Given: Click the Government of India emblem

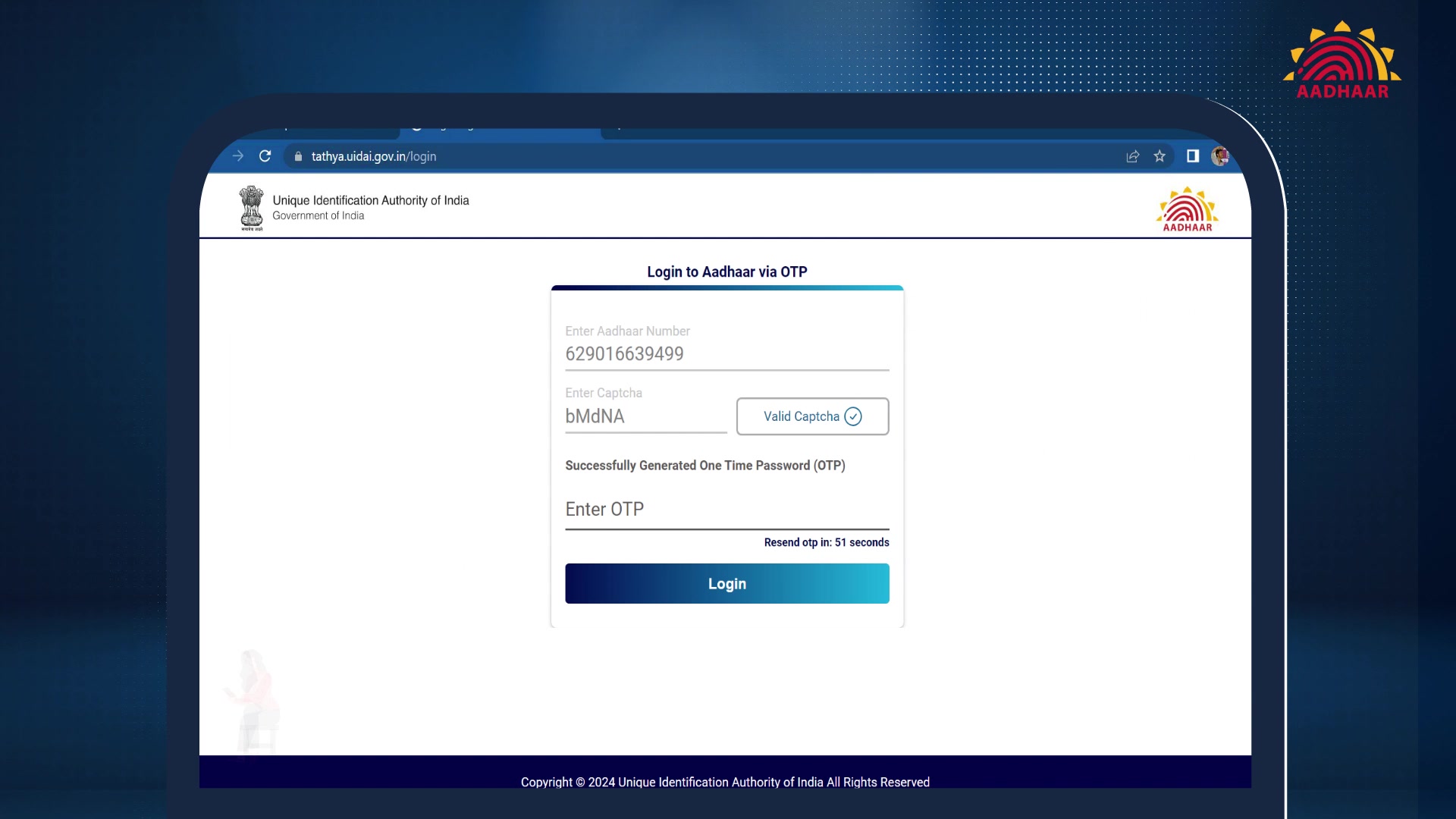Looking at the screenshot, I should click(x=252, y=208).
